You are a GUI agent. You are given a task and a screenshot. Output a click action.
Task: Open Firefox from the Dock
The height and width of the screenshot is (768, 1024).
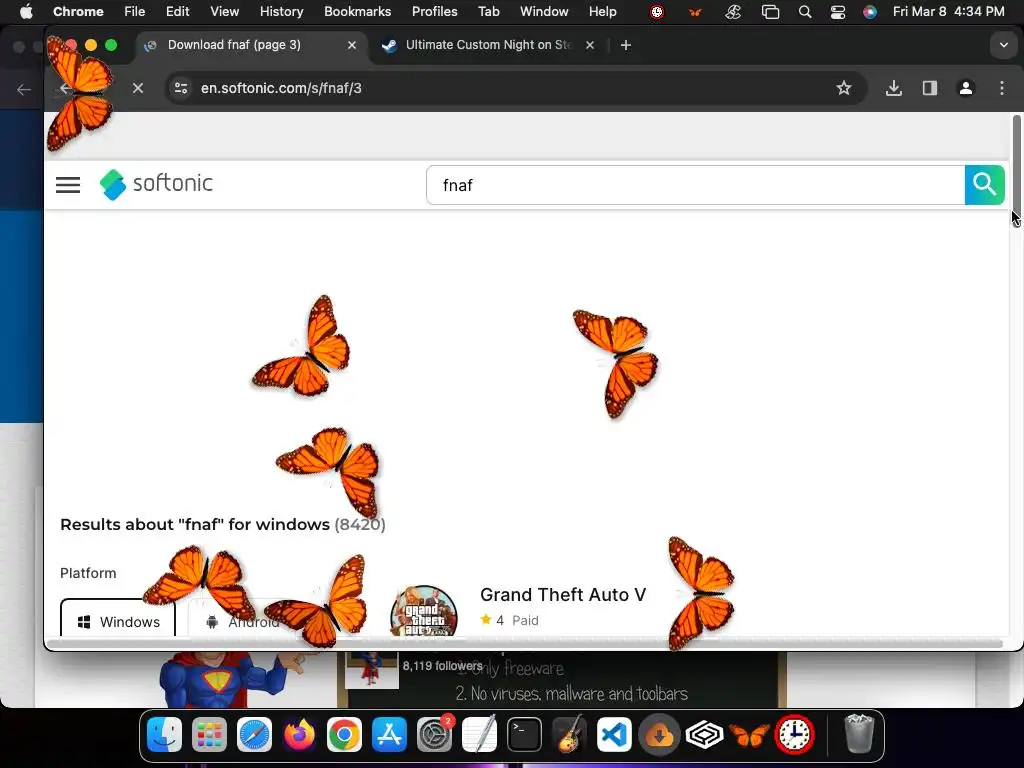click(299, 735)
